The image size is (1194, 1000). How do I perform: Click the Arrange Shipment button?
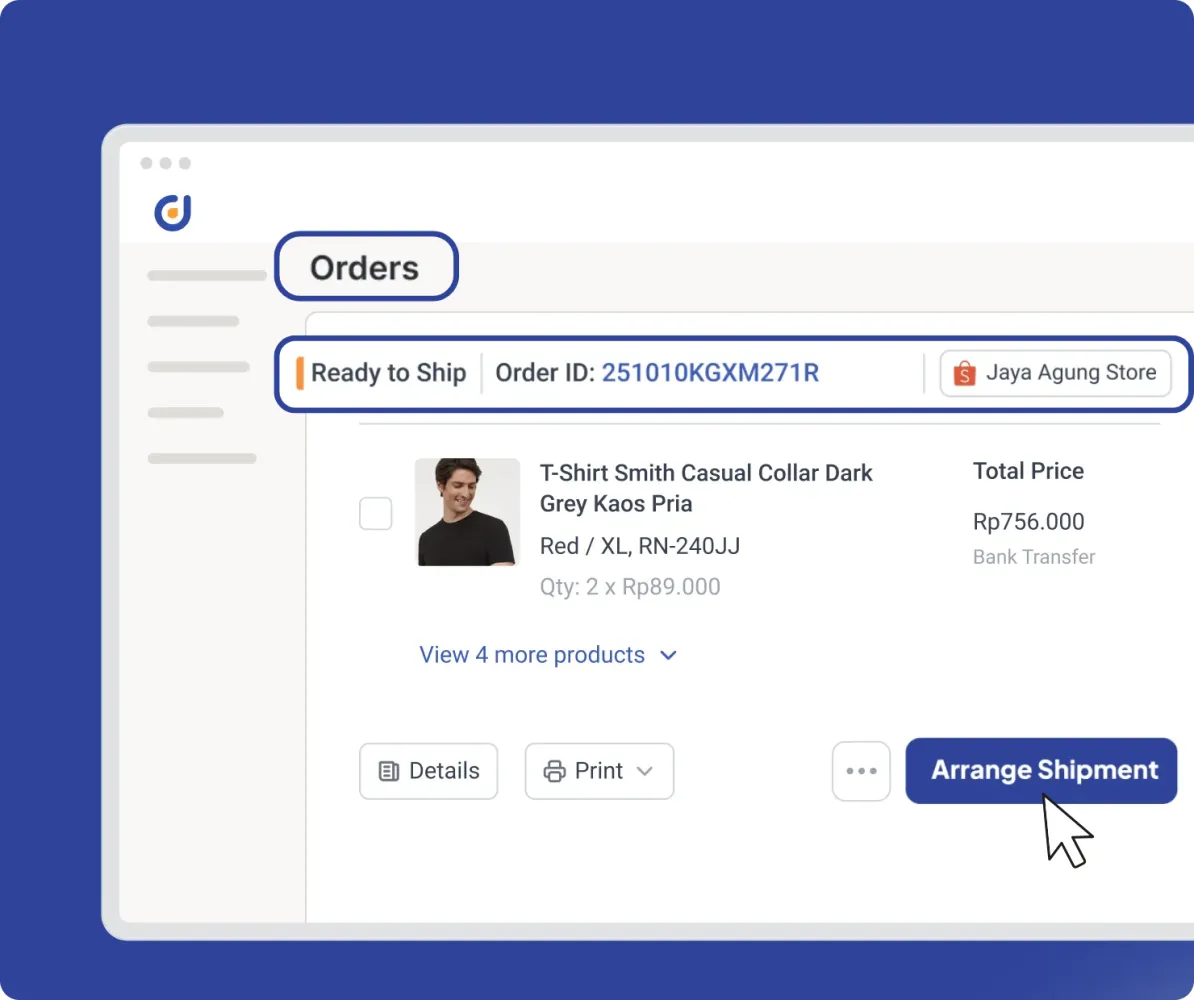pyautogui.click(x=1041, y=770)
